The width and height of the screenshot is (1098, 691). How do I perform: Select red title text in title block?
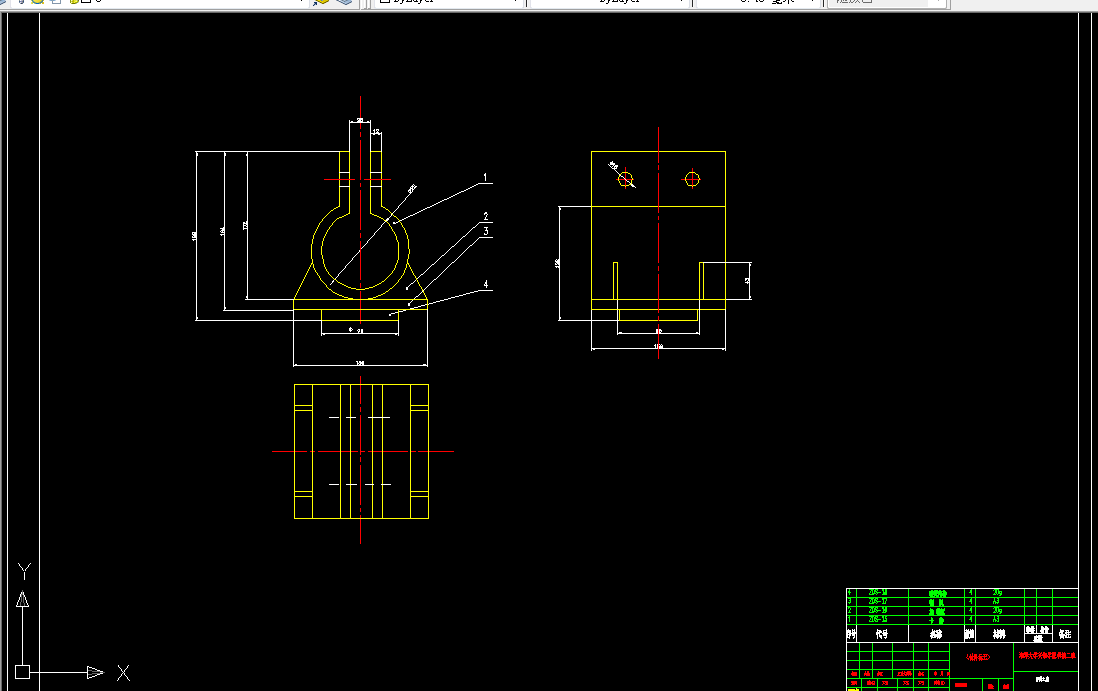pos(1047,656)
